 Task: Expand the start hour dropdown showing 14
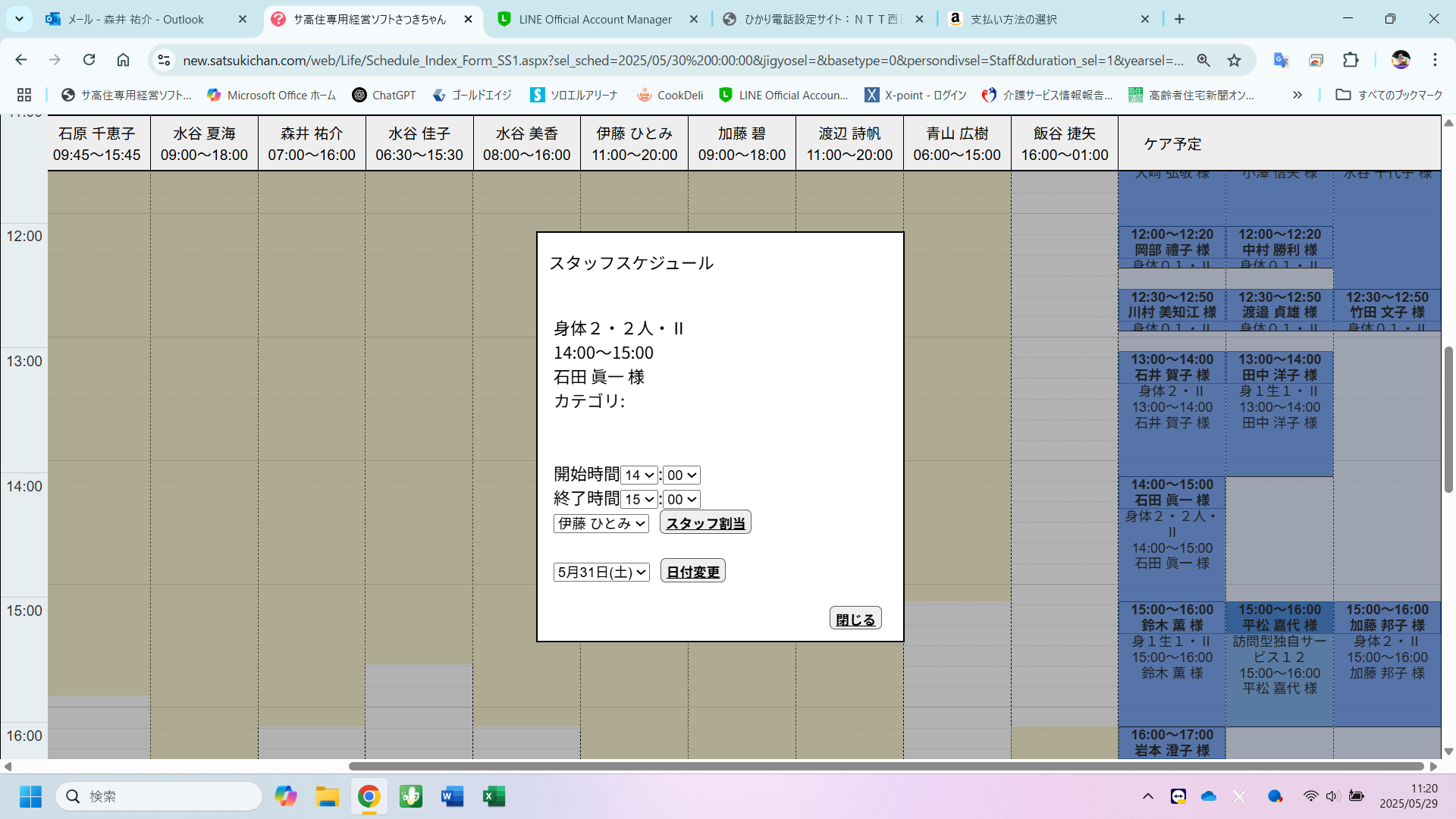coord(639,475)
